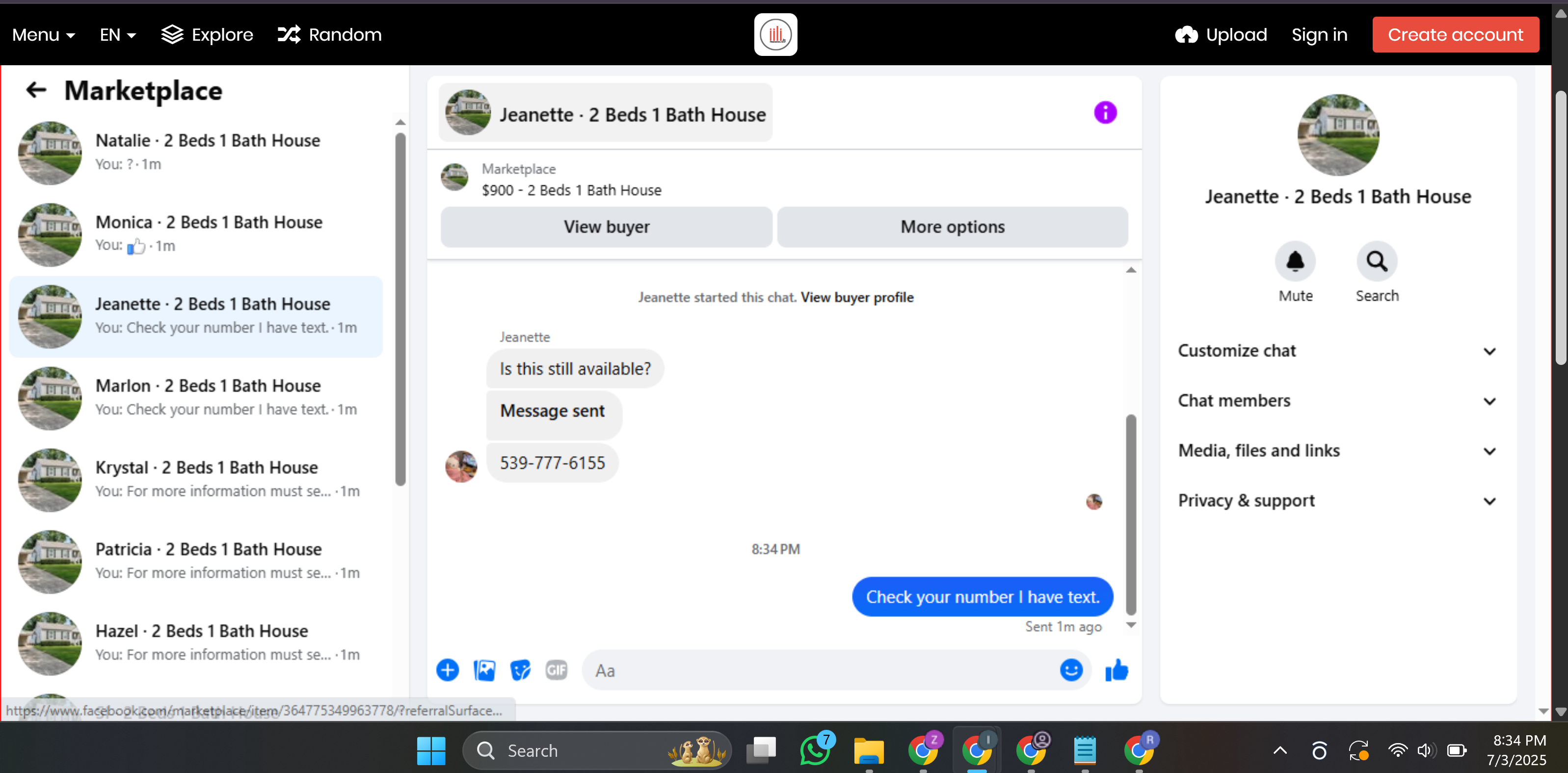Expand Media, files and links section
1568x773 pixels.
[1337, 451]
